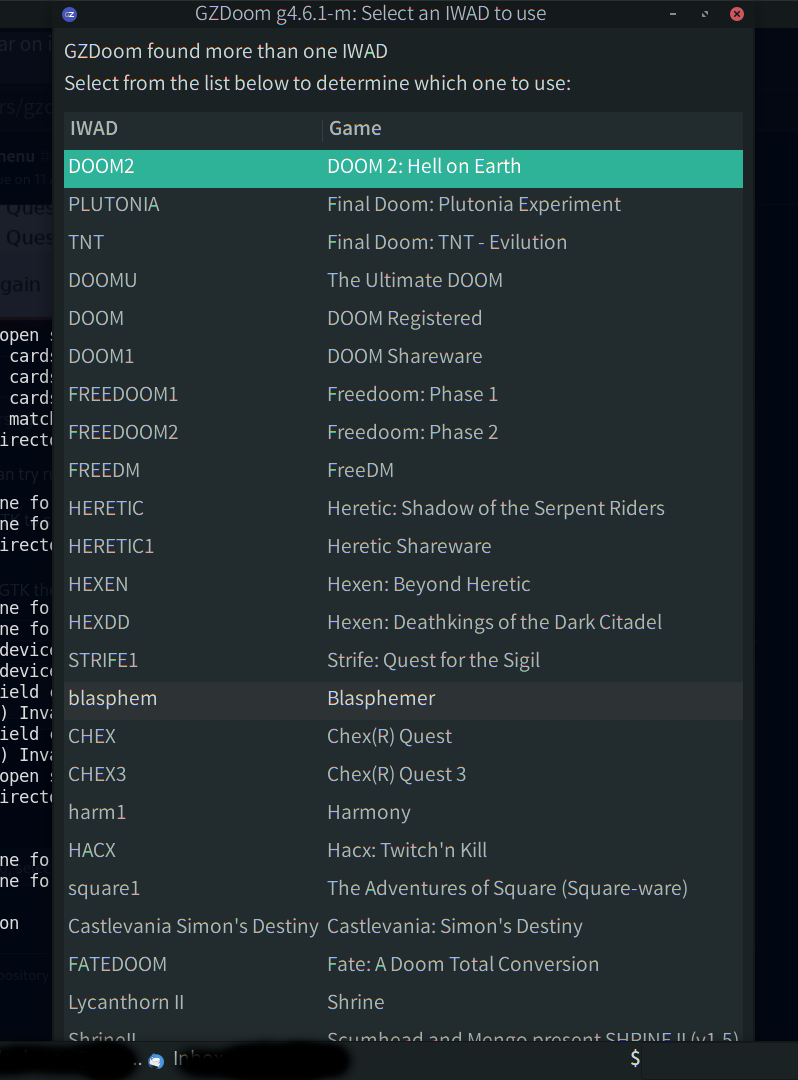798x1080 pixels.
Task: Select Final Doom: Plutonia Experiment
Action: tap(400, 204)
